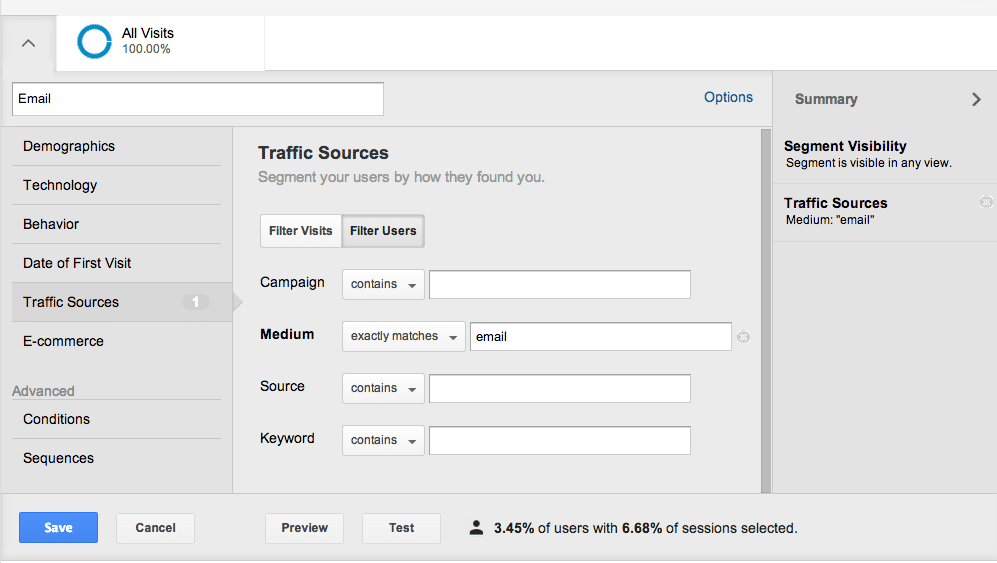Expand the Summary panel arrow
This screenshot has width=997, height=563.
(976, 99)
